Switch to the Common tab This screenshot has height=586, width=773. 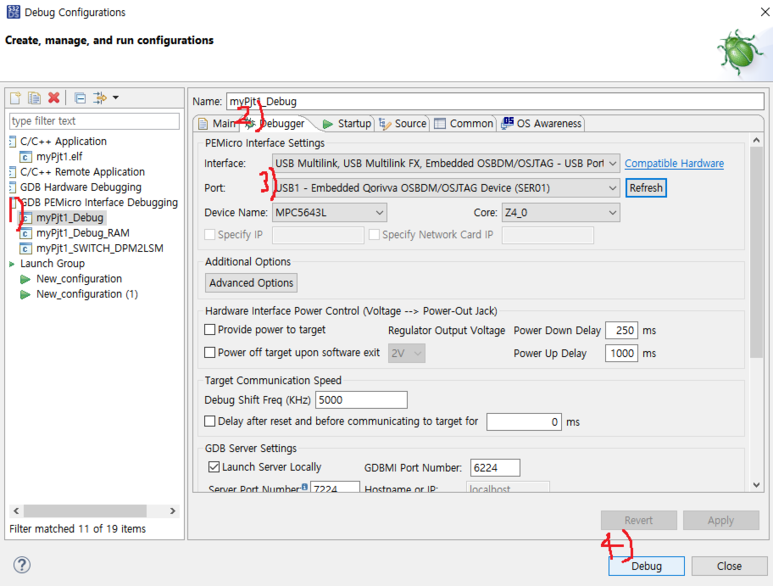point(463,124)
